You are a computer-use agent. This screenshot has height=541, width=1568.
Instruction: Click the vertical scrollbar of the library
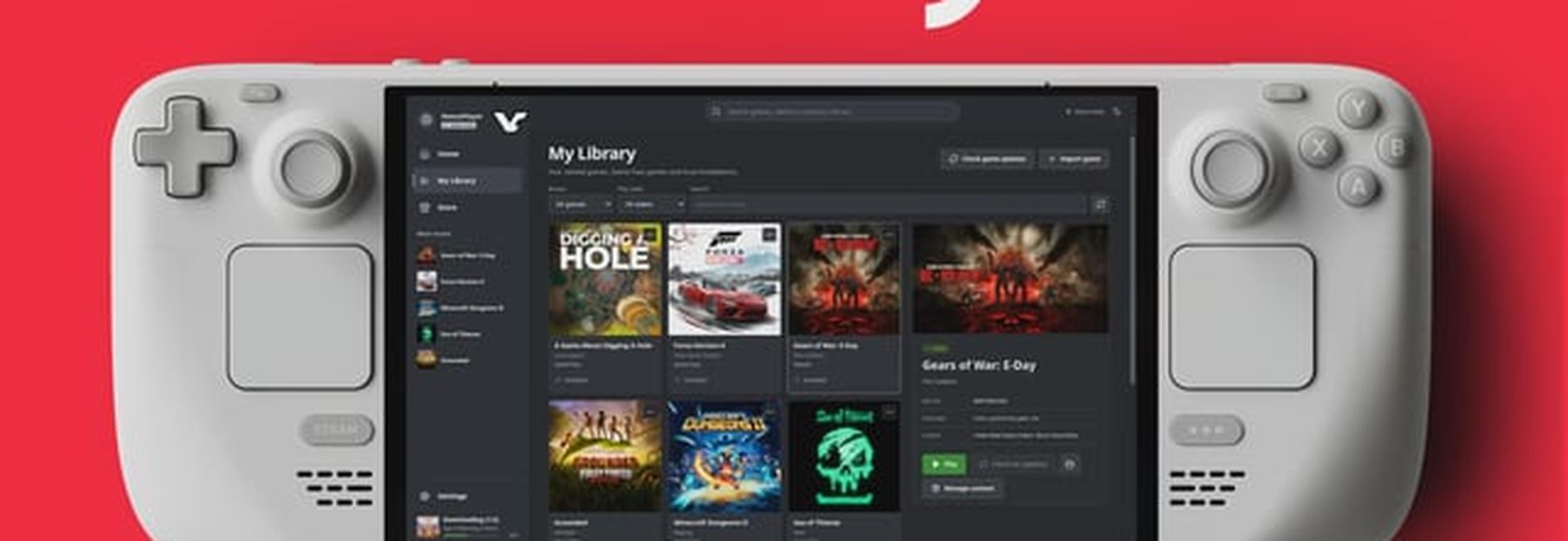pos(1131,261)
